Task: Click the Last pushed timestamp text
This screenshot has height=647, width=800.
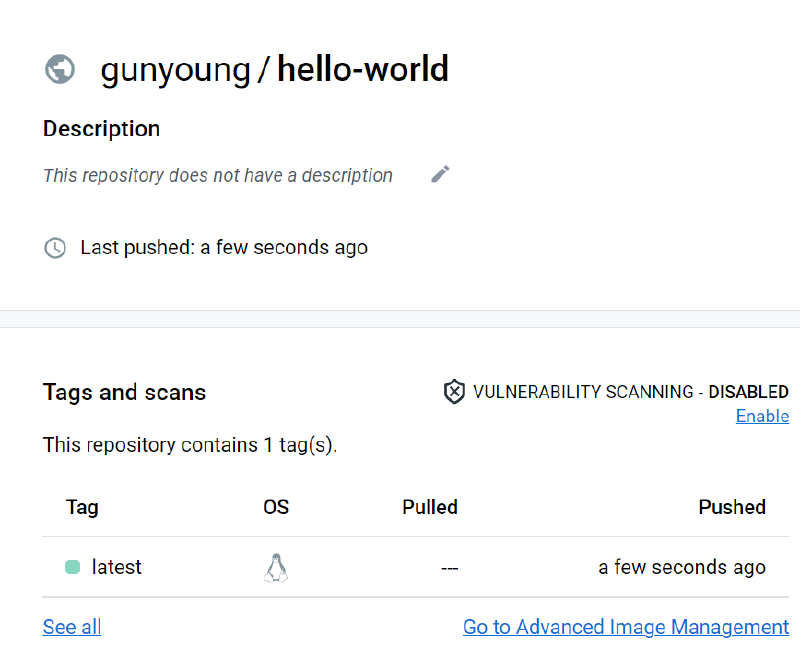Action: pyautogui.click(x=224, y=247)
